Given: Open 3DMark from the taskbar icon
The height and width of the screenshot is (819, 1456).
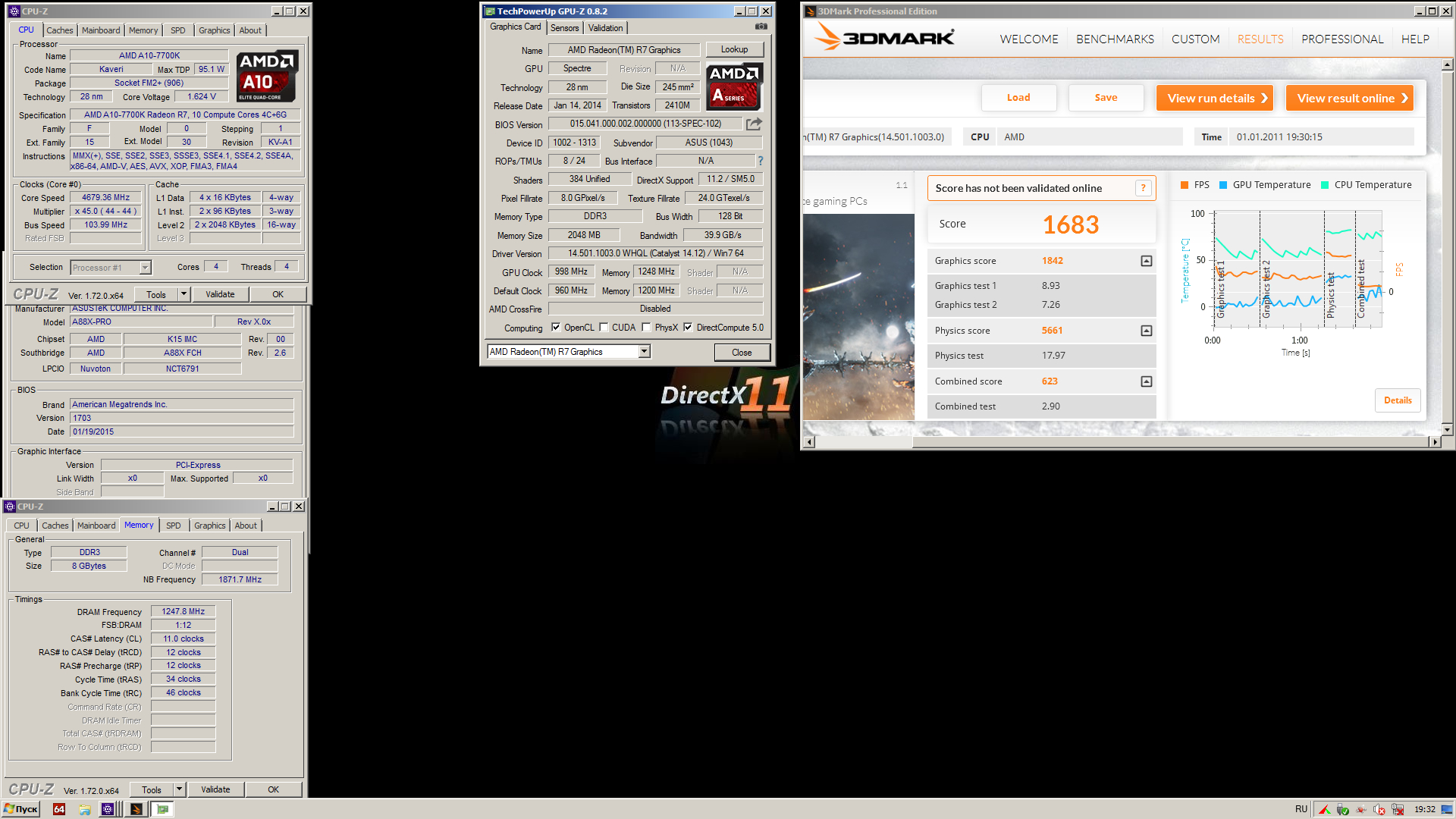Looking at the screenshot, I should point(136,809).
